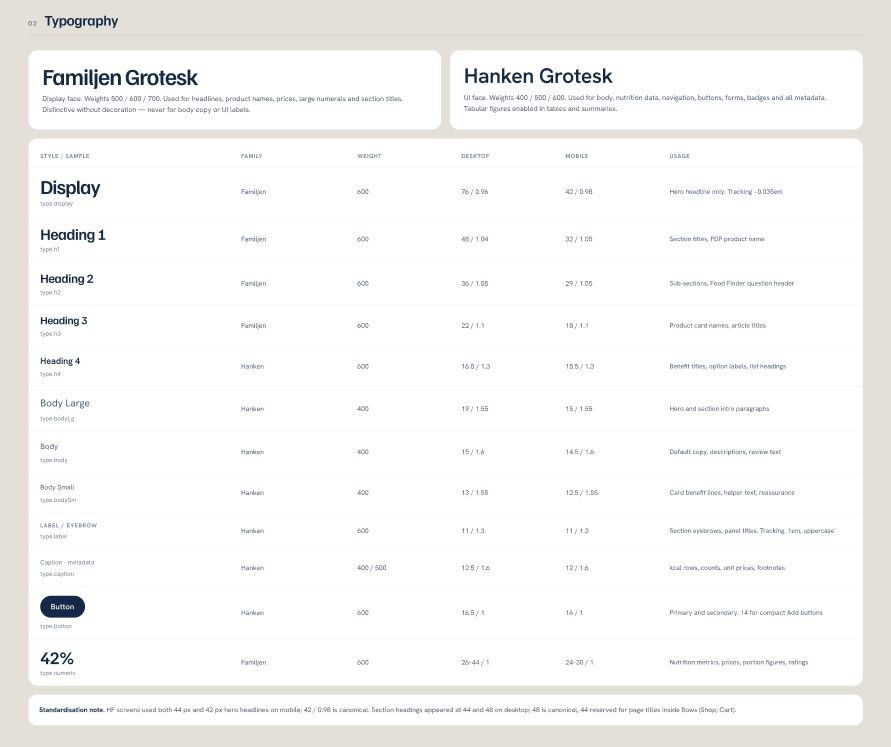
Task: Click desktop value "16.5 / 1" in Button row
Action: 473,613
